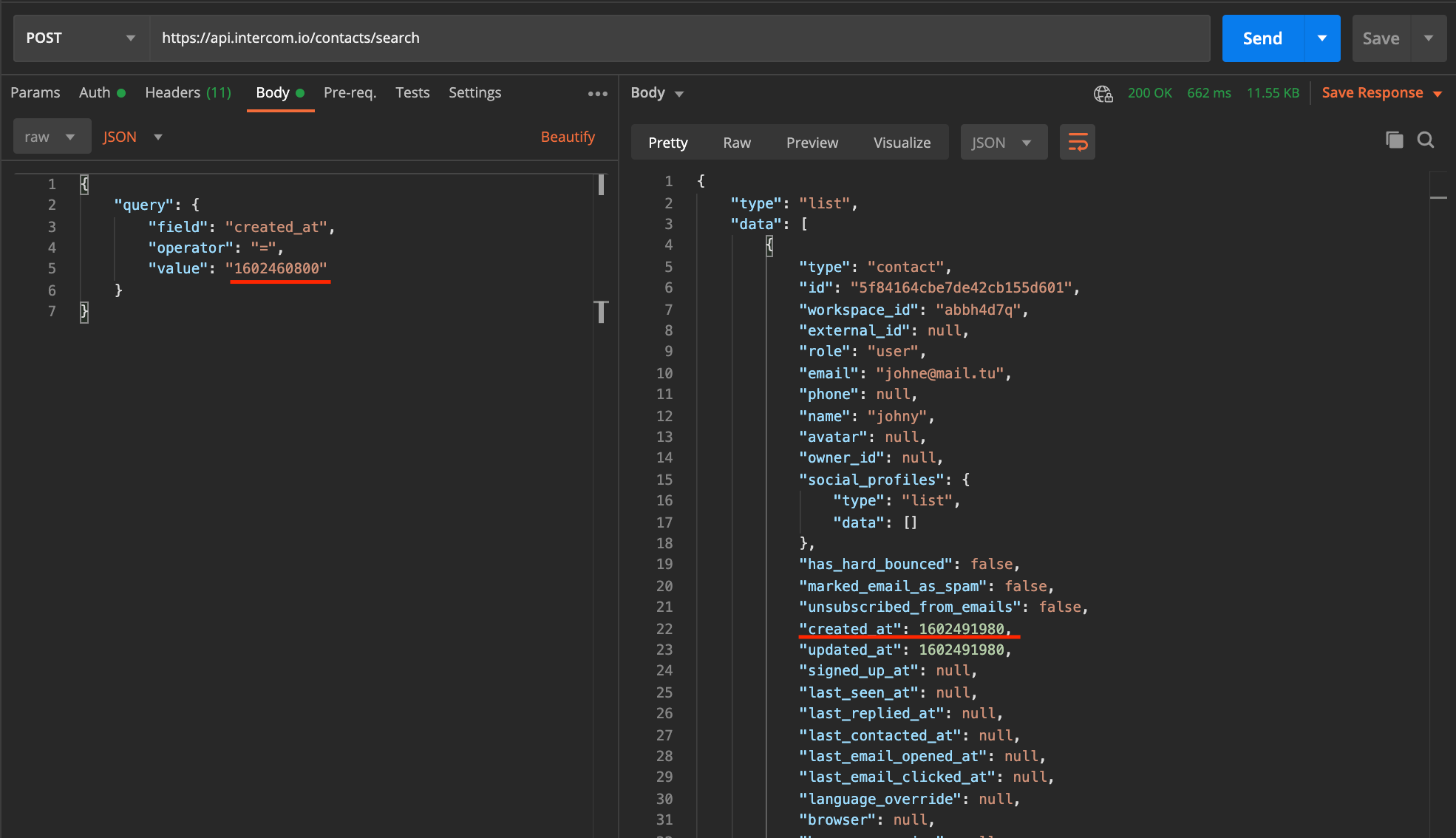Click the workspace_id value "abbh4d7q"
Image resolution: width=1456 pixels, height=838 pixels.
tap(979, 310)
